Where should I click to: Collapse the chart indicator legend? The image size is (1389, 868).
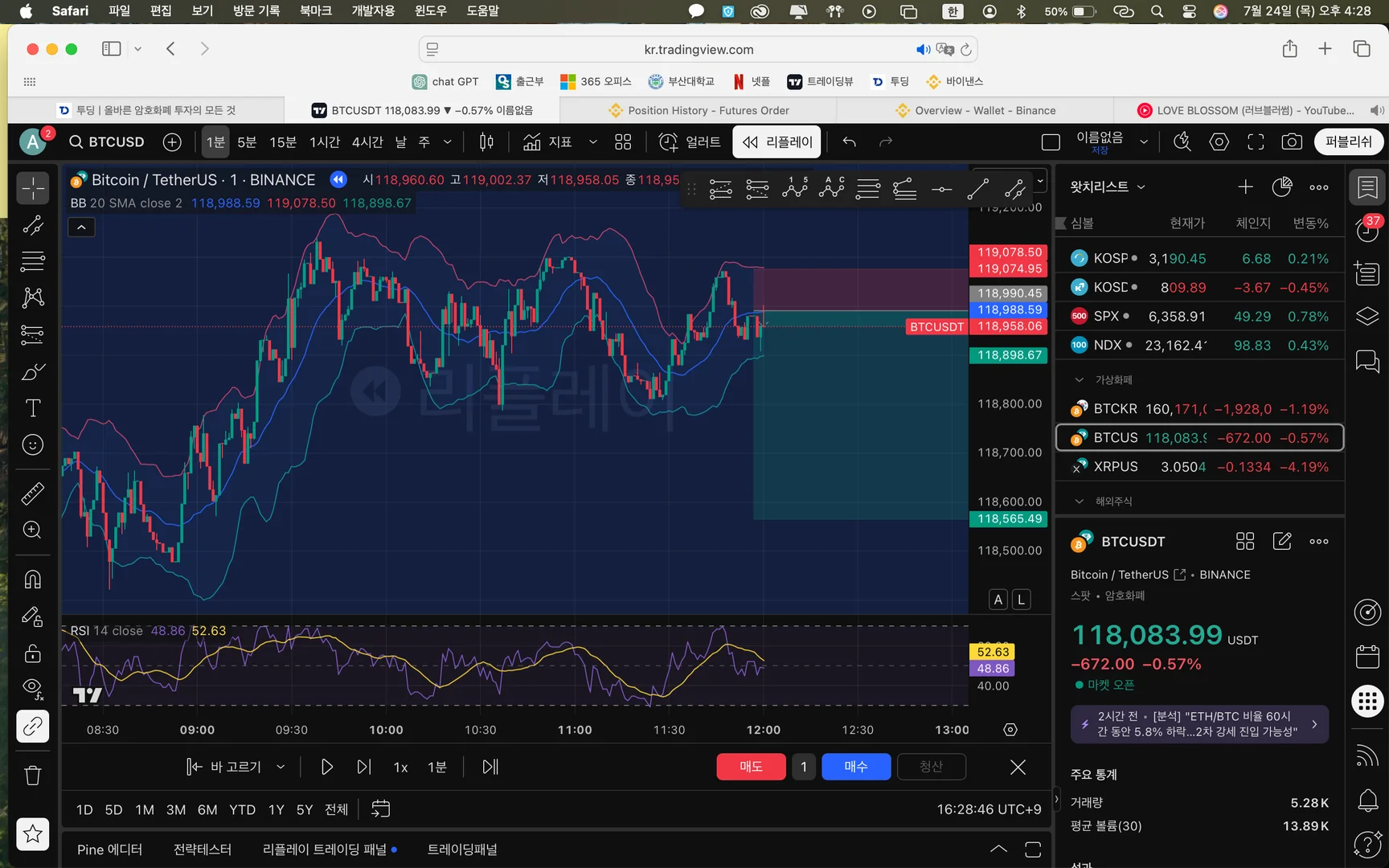tap(81, 227)
